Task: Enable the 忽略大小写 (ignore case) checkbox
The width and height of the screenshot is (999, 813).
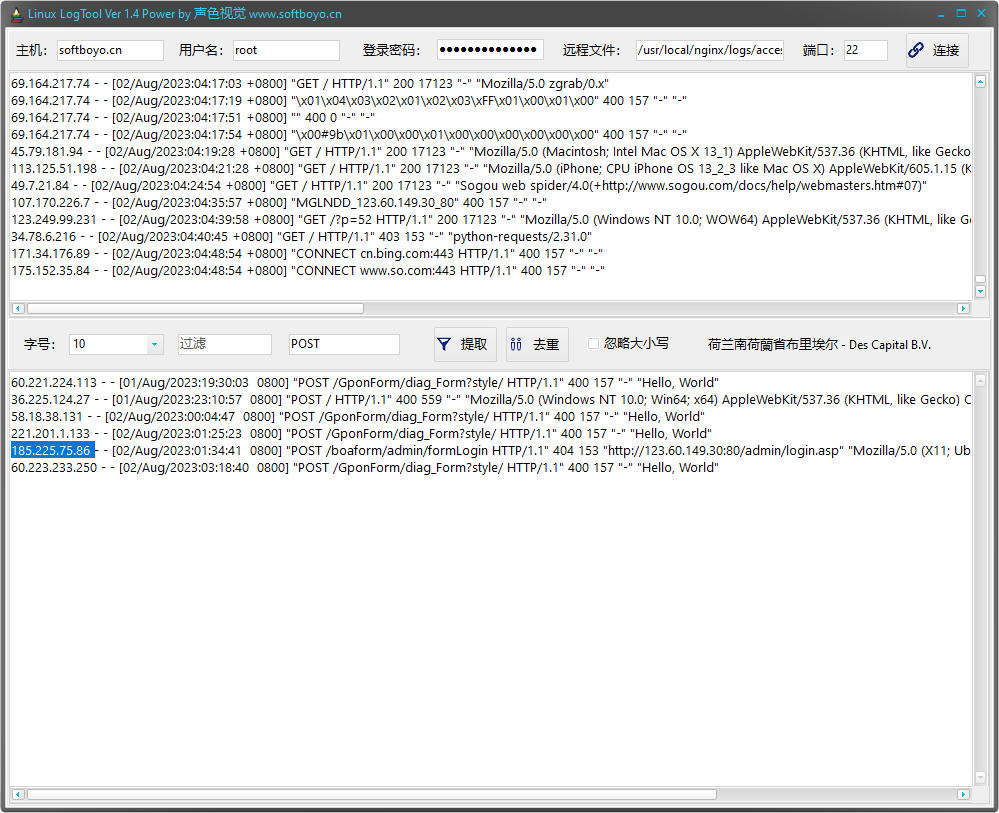Action: pyautogui.click(x=593, y=343)
